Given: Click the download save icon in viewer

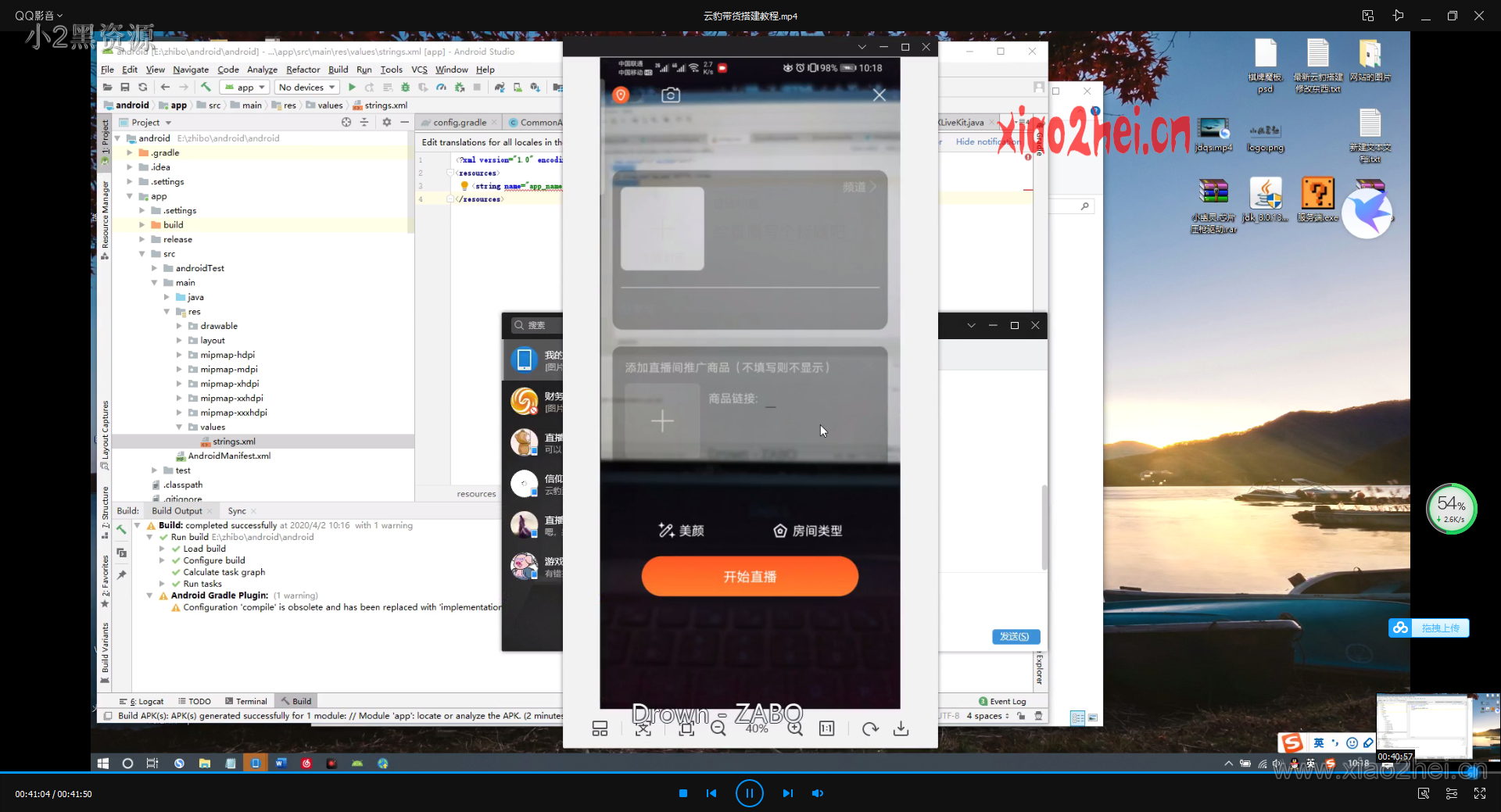Looking at the screenshot, I should click(901, 729).
